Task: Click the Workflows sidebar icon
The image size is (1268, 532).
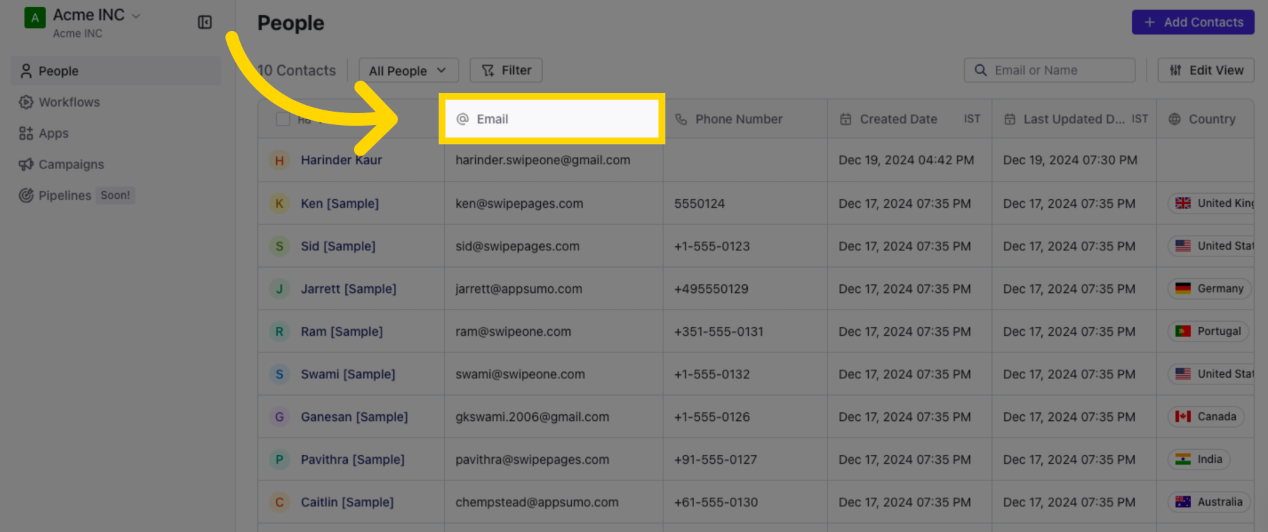Action: (x=26, y=102)
